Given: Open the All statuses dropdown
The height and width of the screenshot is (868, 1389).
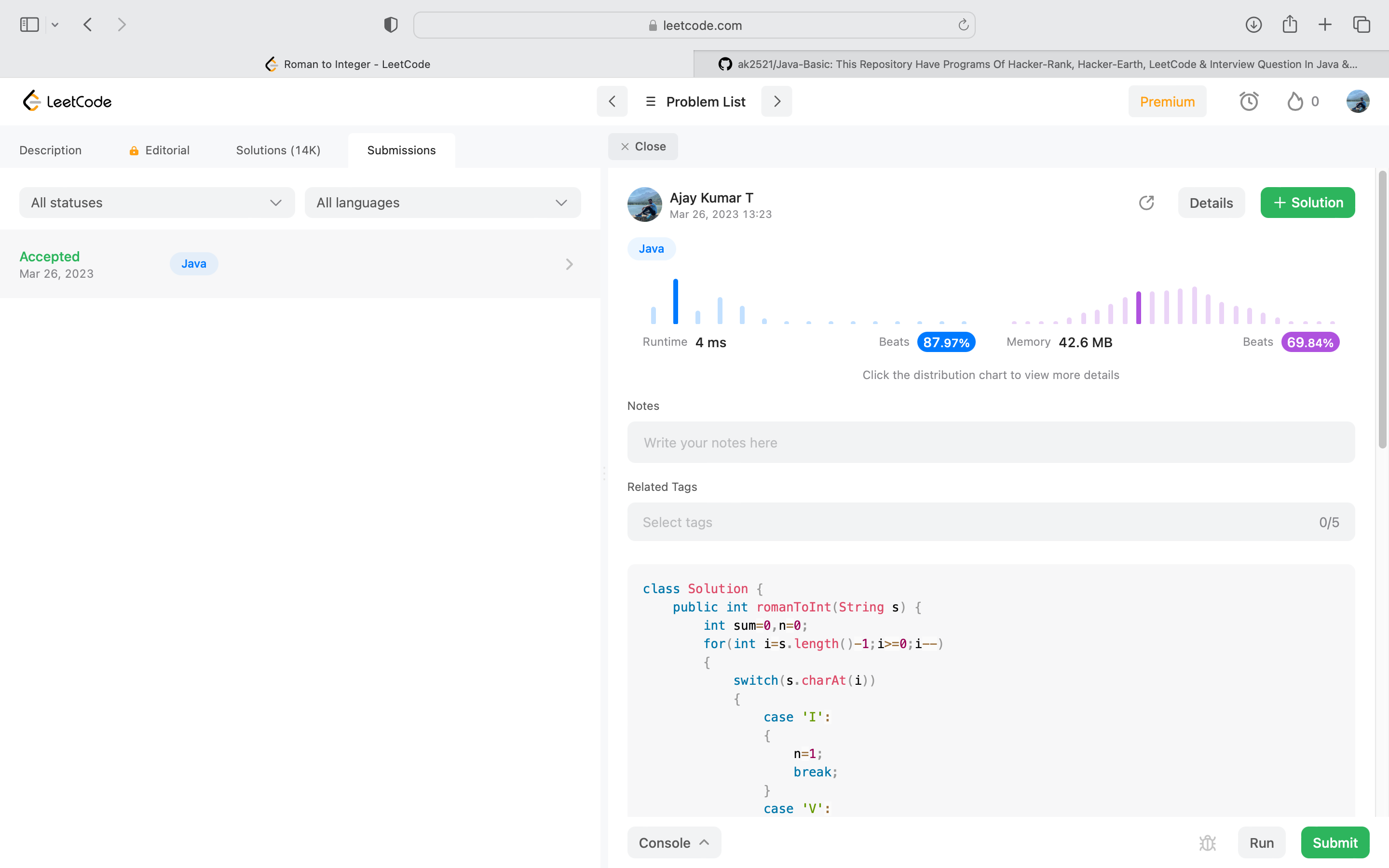Looking at the screenshot, I should tap(157, 203).
